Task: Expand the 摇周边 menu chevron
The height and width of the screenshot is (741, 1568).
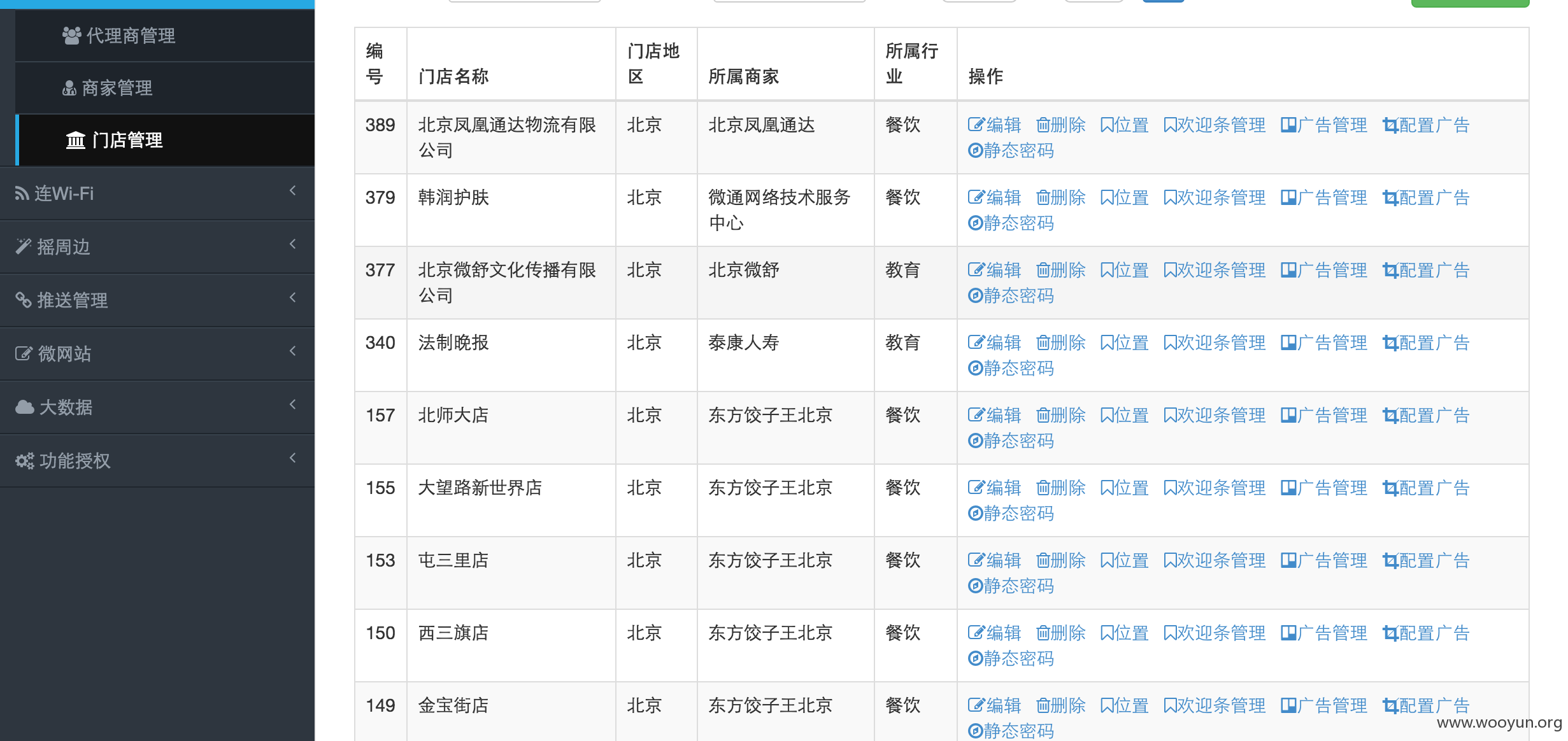Action: click(x=293, y=244)
